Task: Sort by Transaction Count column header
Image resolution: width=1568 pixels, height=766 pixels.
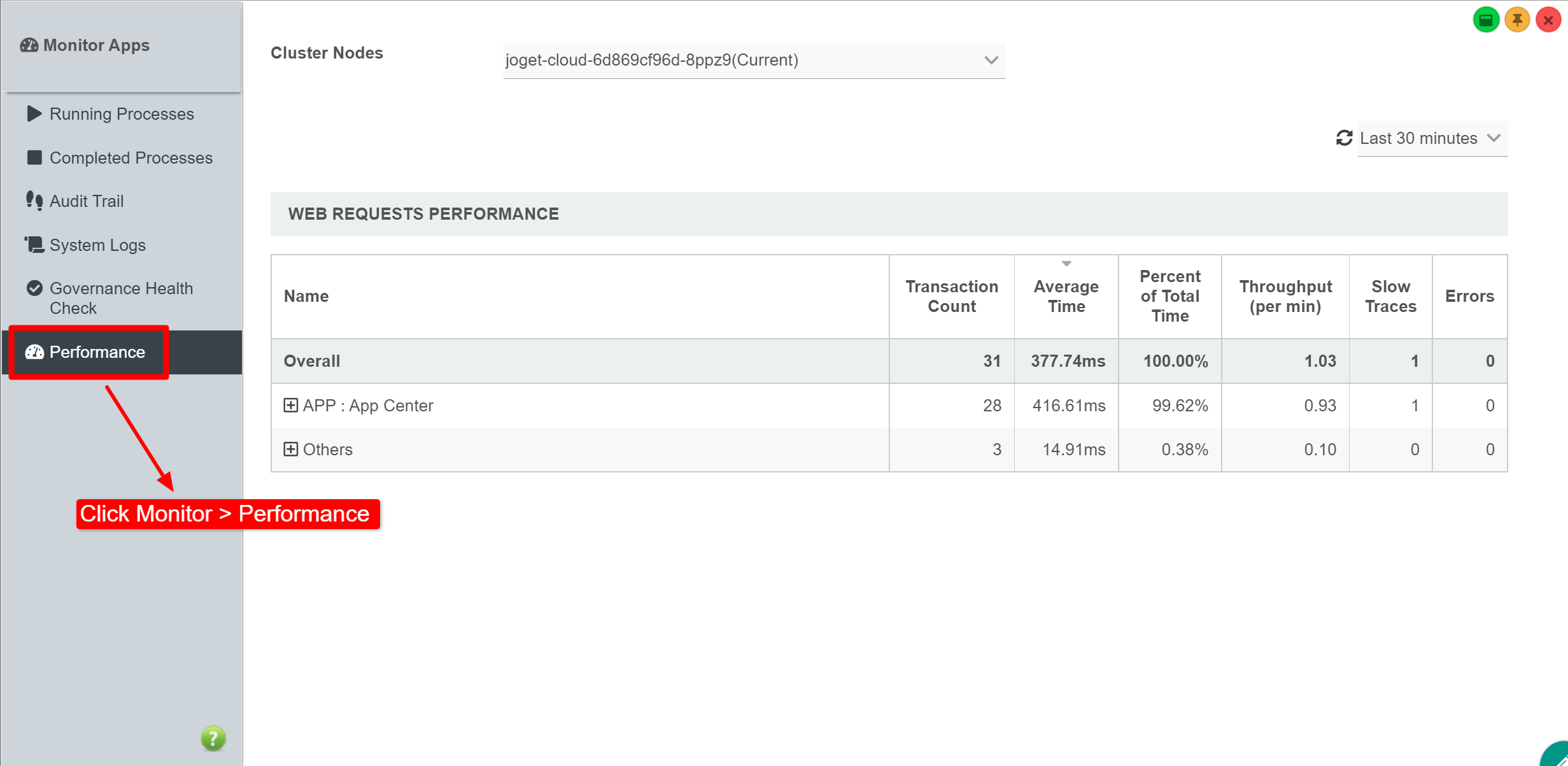Action: 951,296
